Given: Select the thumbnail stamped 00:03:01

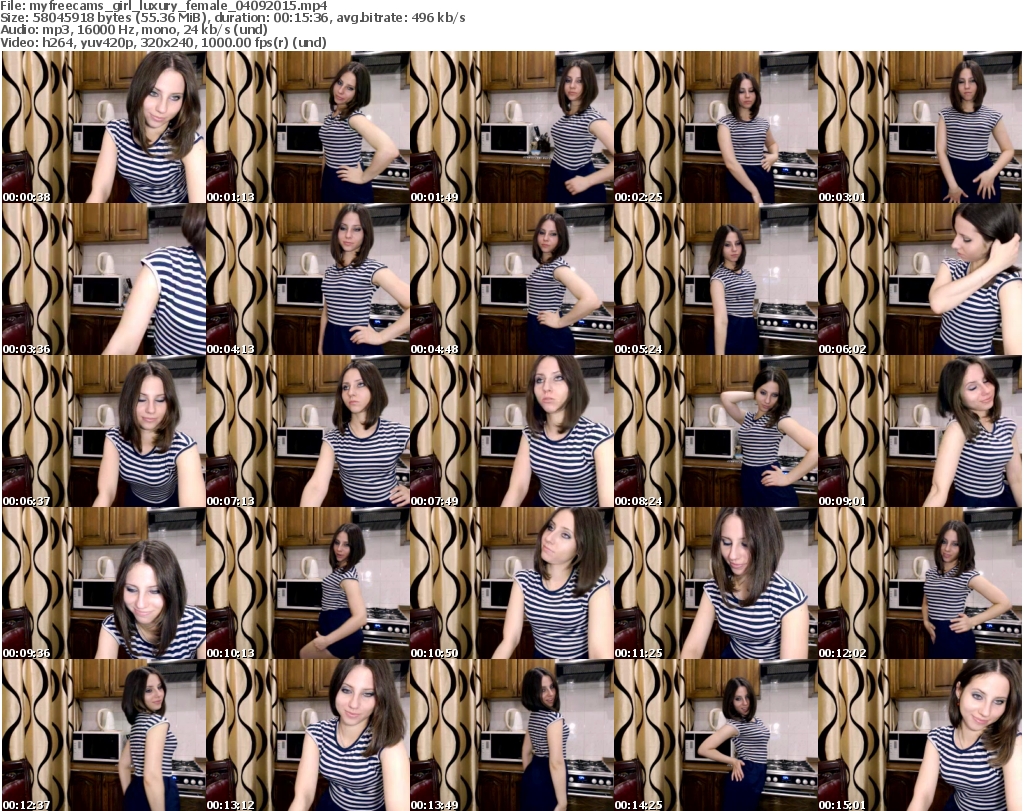Looking at the screenshot, I should (x=920, y=127).
